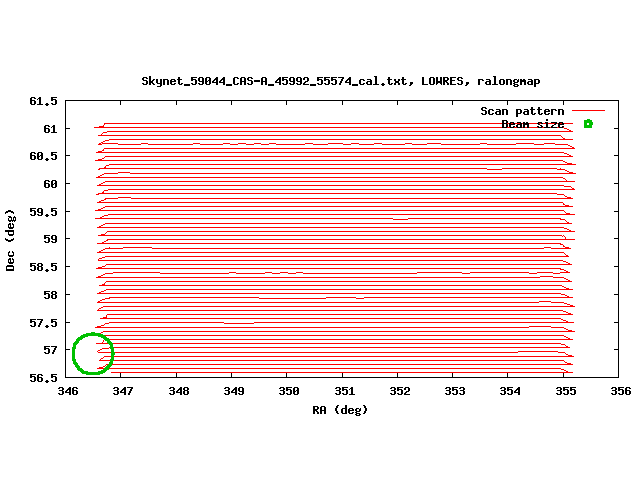Click the 'Beam size' legend label

point(533,124)
